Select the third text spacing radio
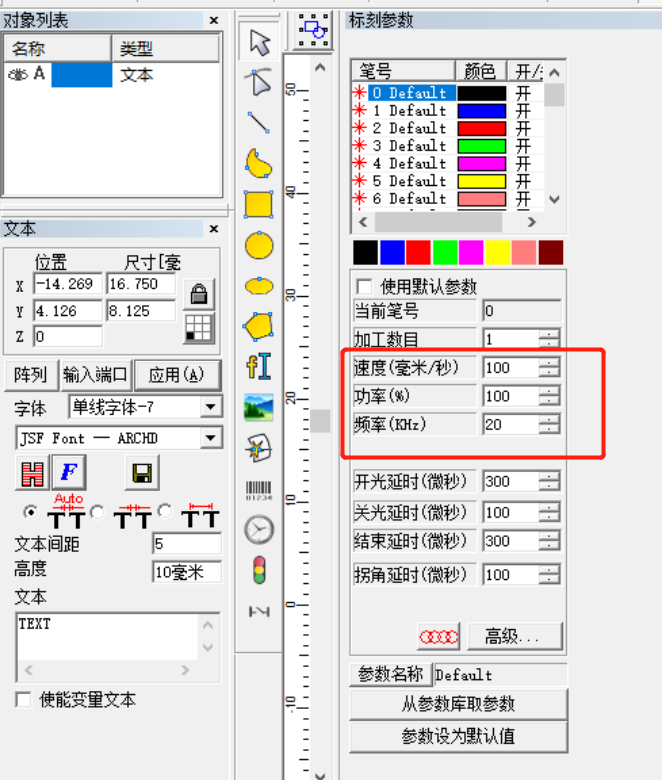The height and width of the screenshot is (780, 662). tap(165, 511)
